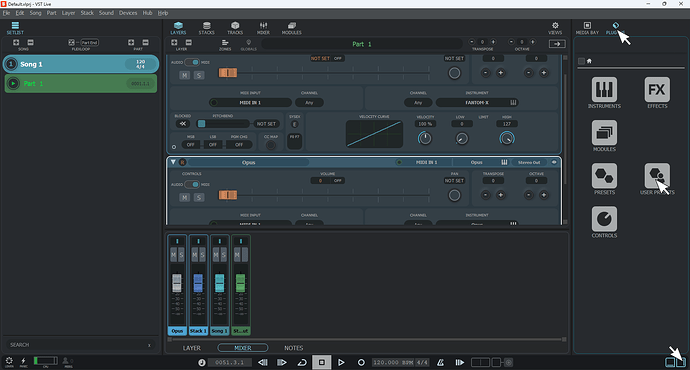Toggle the metronome icon in transport bar
This screenshot has height=370, width=690.
[x=440, y=363]
